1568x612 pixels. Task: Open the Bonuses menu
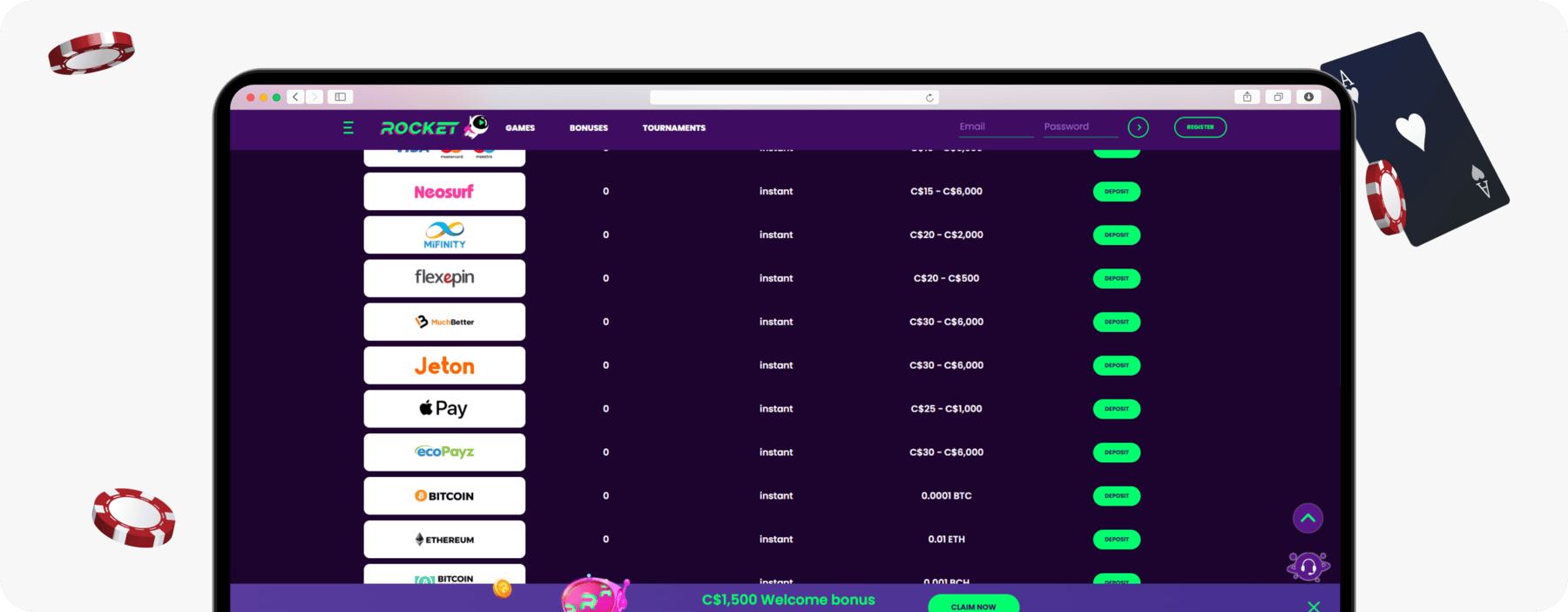coord(589,128)
